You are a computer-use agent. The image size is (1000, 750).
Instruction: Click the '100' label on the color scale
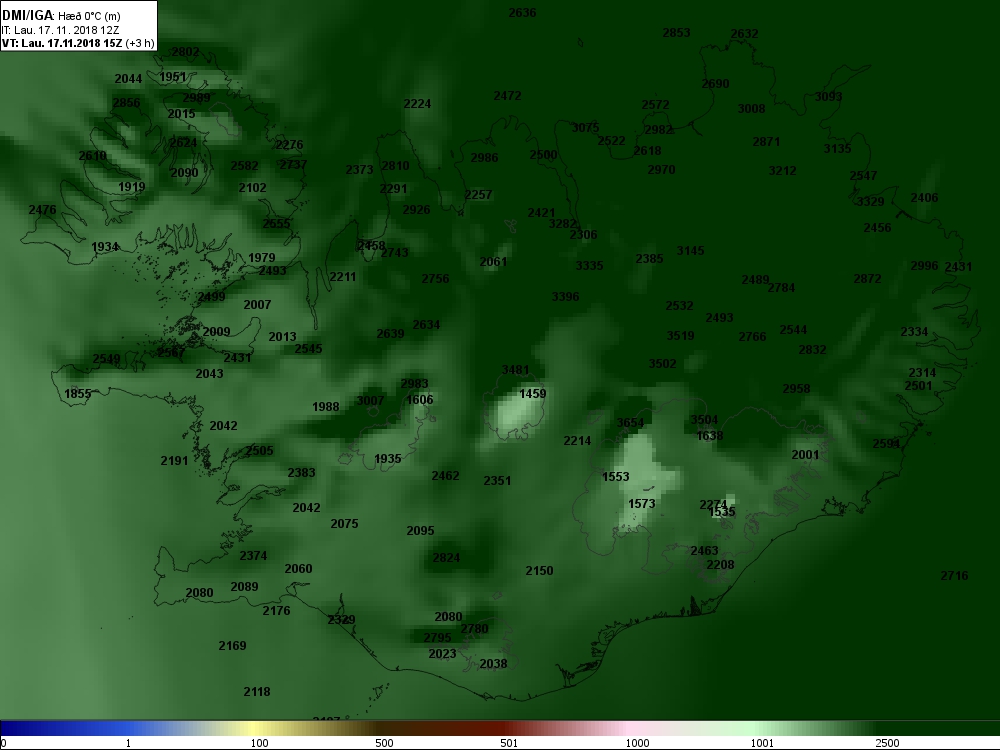(259, 743)
